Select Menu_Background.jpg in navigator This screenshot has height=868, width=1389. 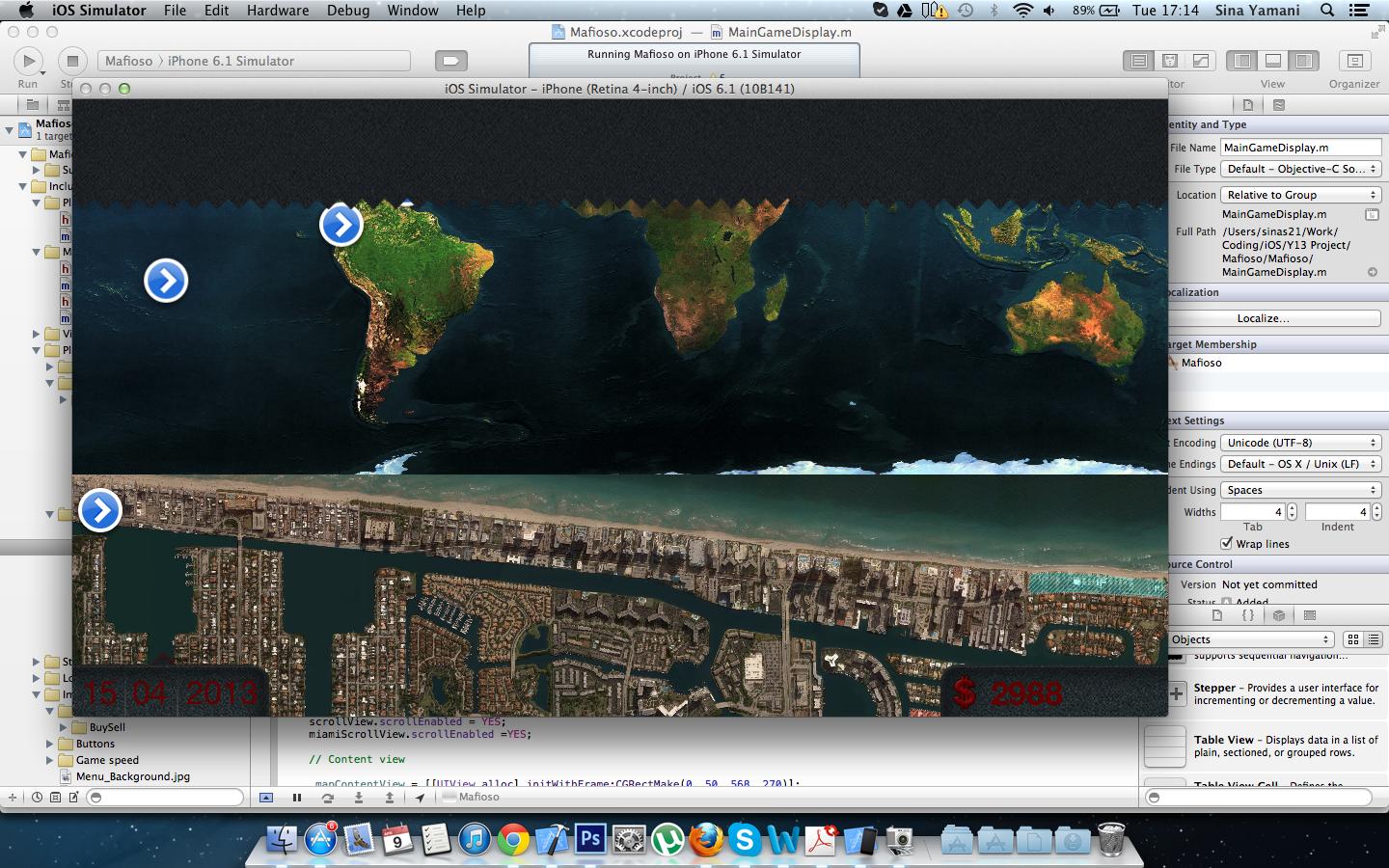[x=132, y=776]
